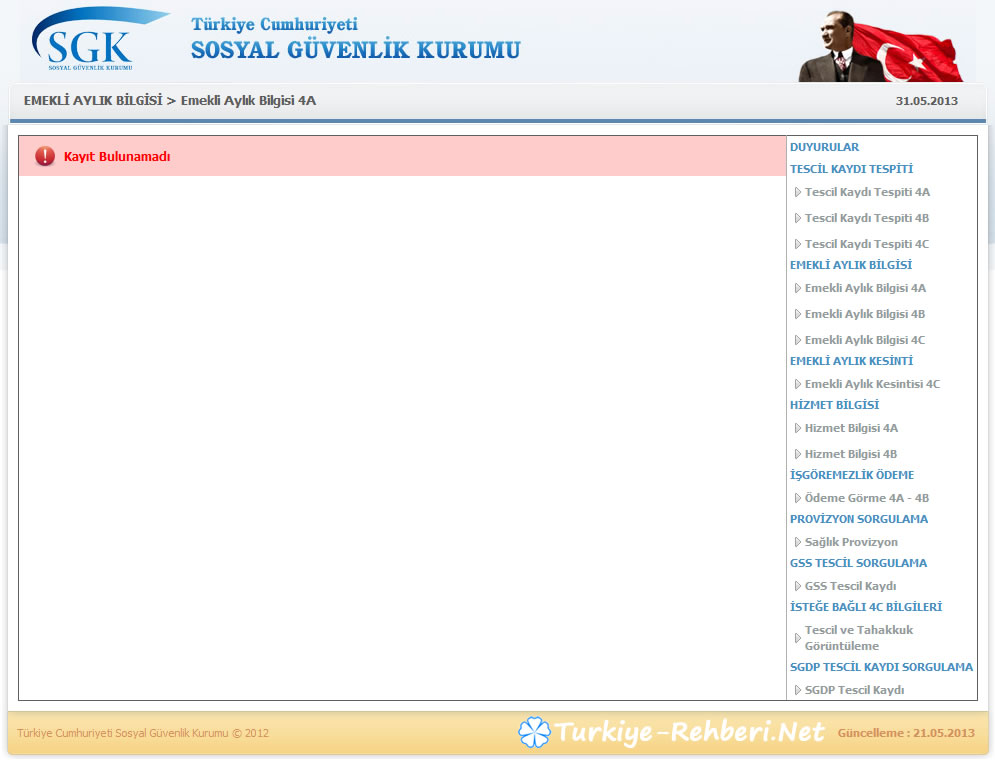The height and width of the screenshot is (761, 995).
Task: Click arrow beside Emekli Aylık Kesintisi 4C
Action: coord(798,383)
